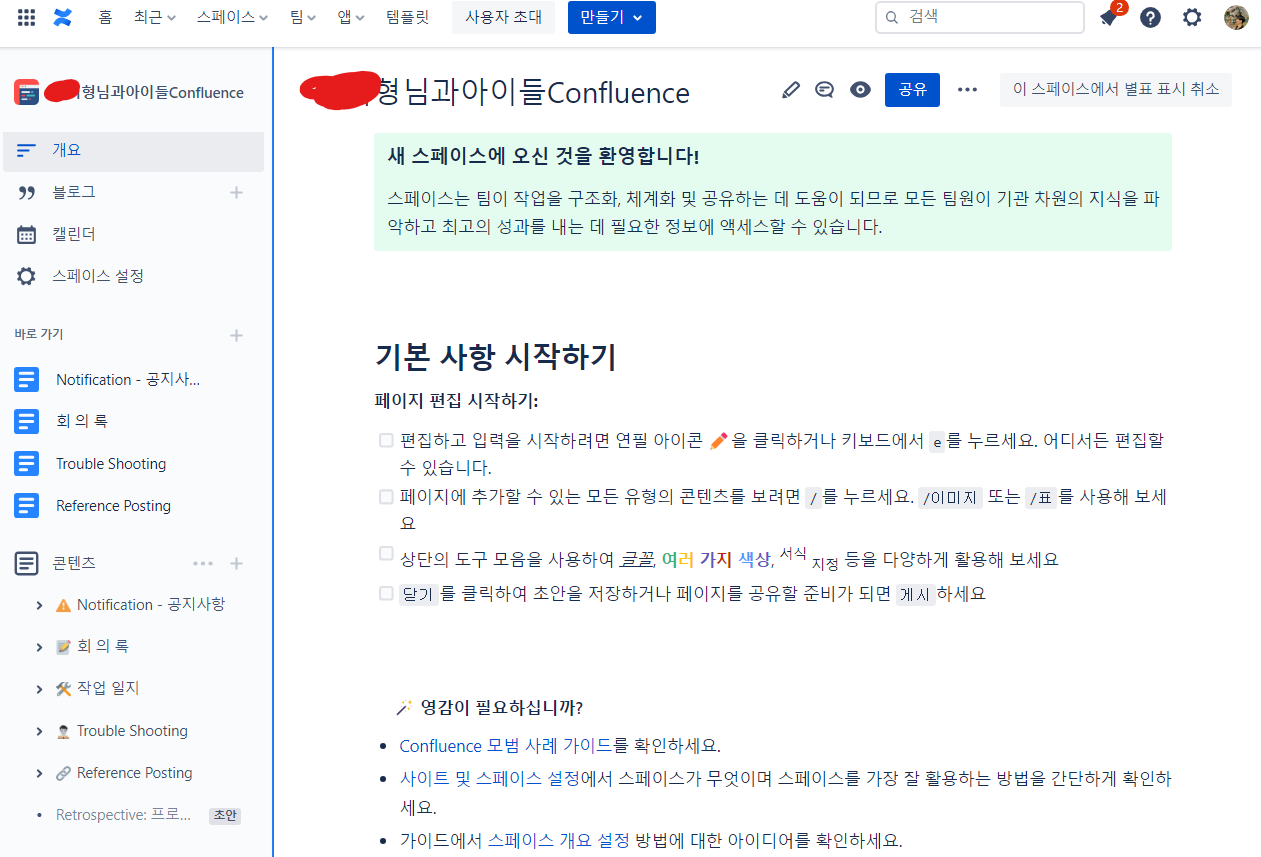Select 개요 in the sidebar
This screenshot has width=1261, height=857.
click(x=134, y=151)
